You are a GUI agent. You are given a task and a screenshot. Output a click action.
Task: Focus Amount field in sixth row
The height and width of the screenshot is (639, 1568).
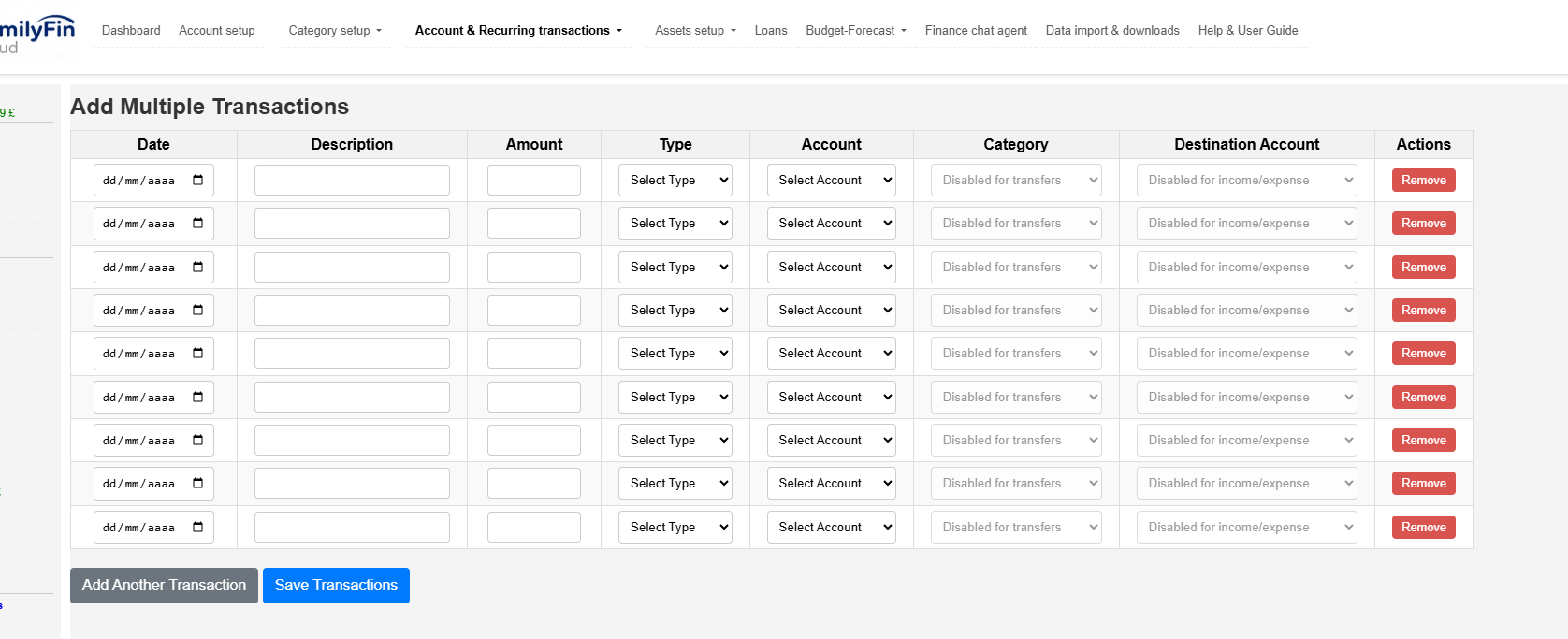pyautogui.click(x=534, y=397)
